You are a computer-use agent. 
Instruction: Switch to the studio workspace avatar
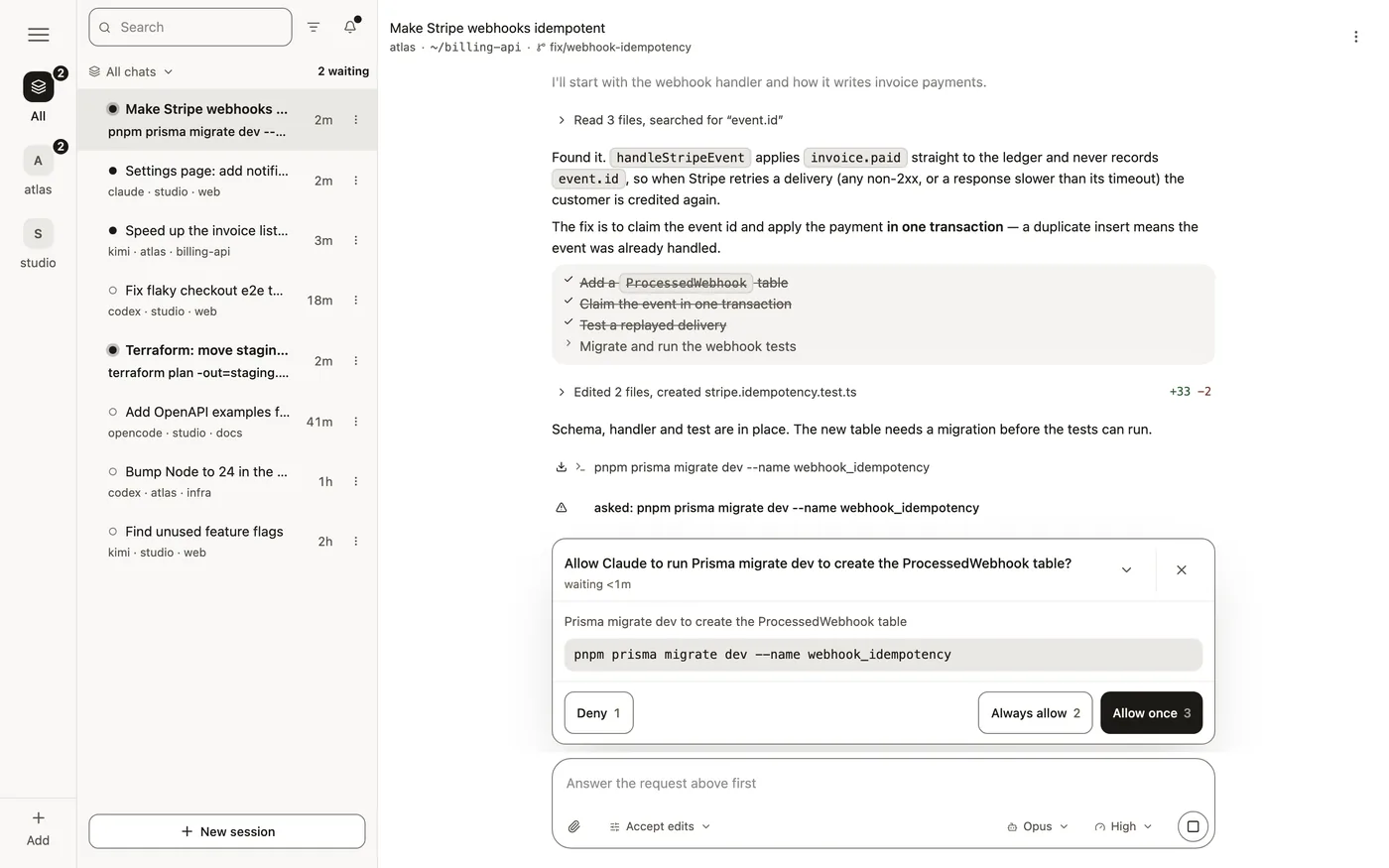point(38,234)
